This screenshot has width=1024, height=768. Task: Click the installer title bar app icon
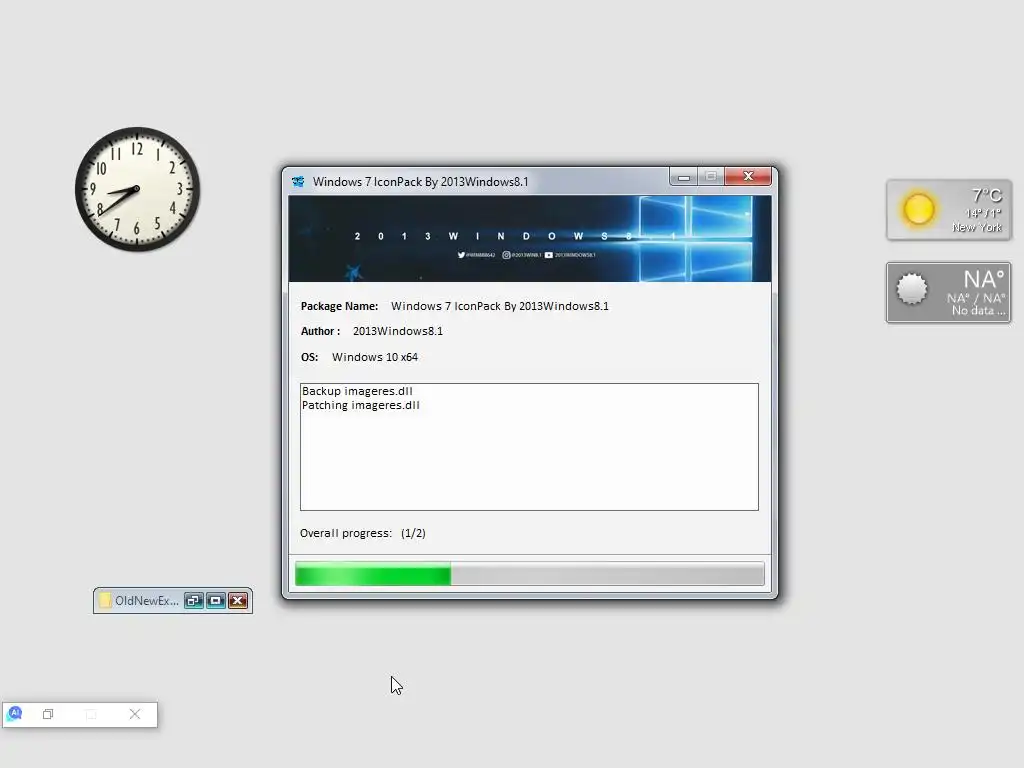pos(298,182)
